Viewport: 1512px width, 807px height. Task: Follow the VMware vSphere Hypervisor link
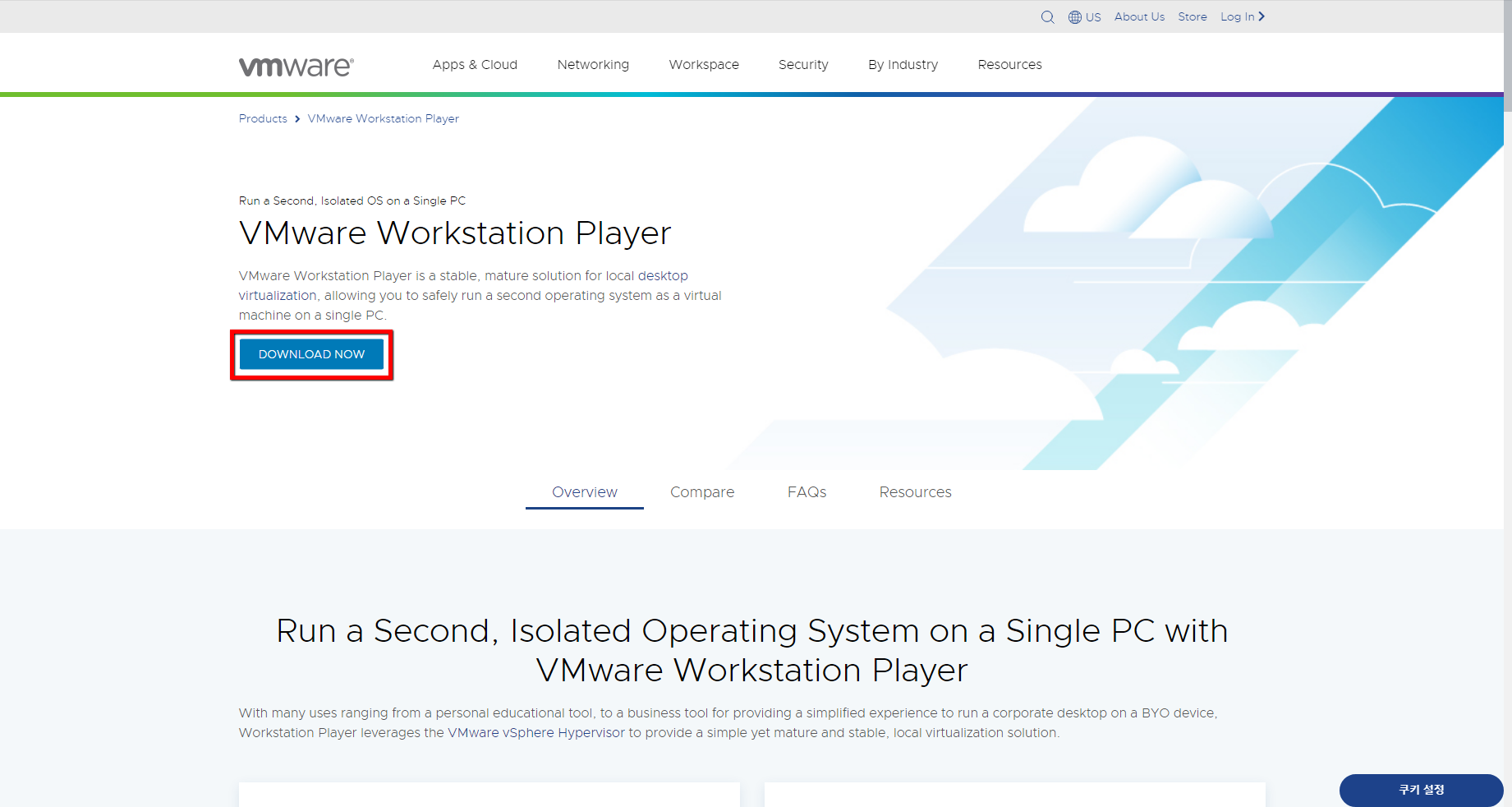point(536,733)
